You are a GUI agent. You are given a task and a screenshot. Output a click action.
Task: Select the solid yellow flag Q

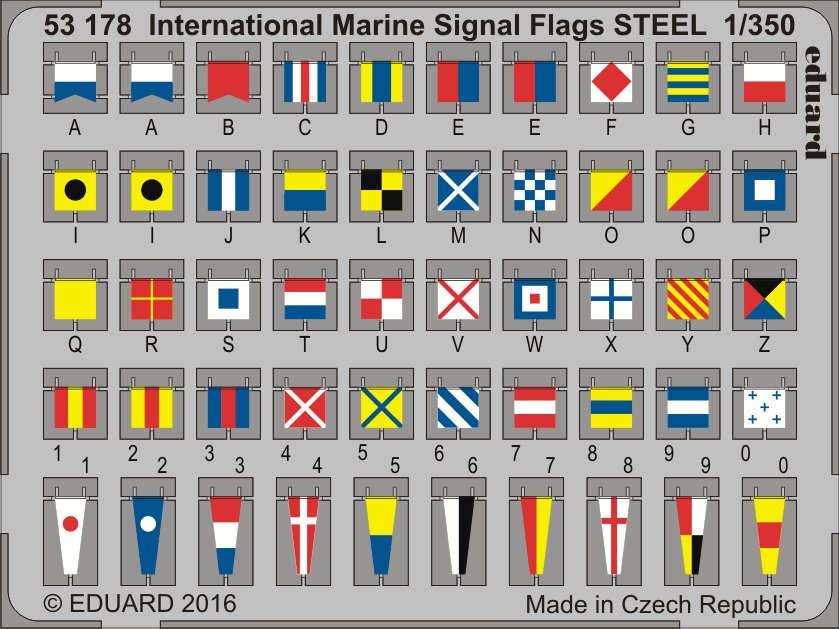(x=75, y=298)
